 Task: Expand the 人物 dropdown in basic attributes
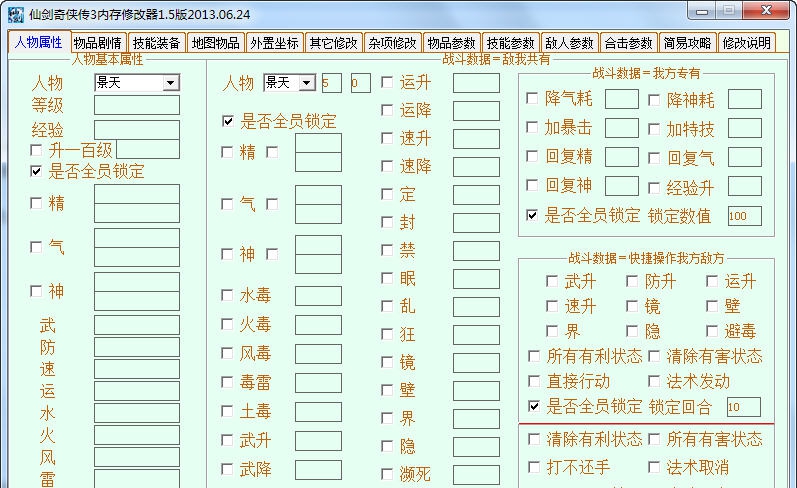coord(171,83)
